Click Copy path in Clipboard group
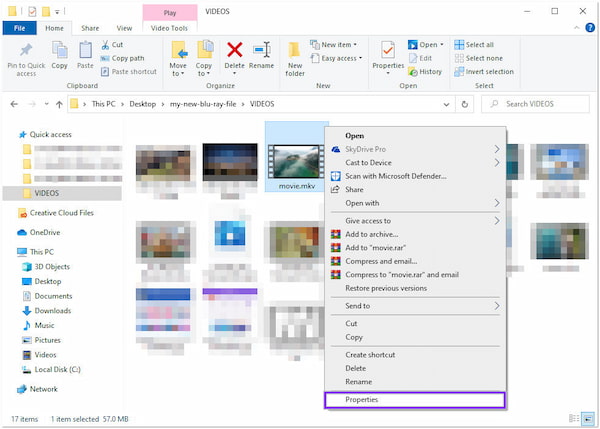The height and width of the screenshot is (429, 600). pyautogui.click(x=122, y=58)
